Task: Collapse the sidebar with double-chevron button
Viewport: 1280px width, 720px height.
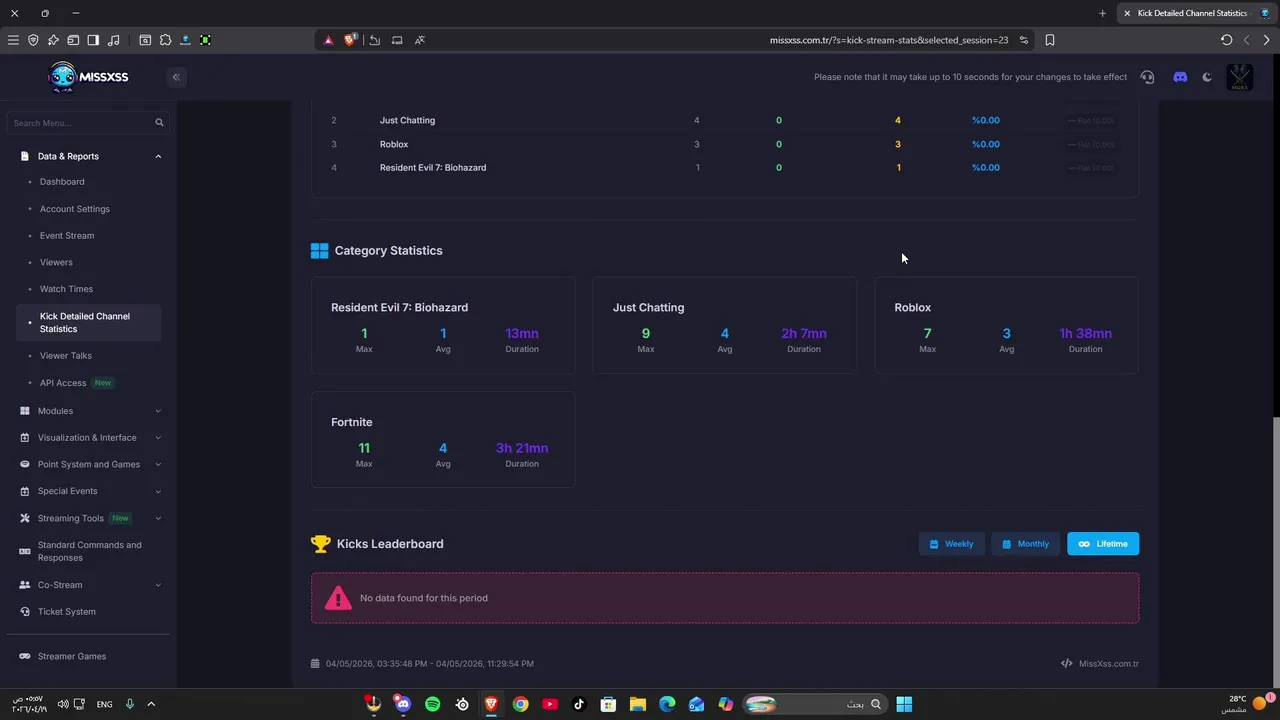Action: (x=176, y=77)
